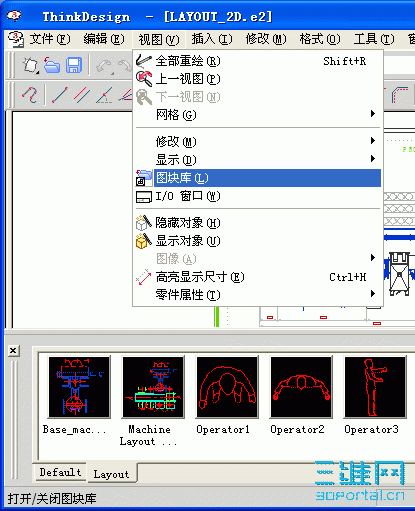Select the two-point line tool

[x=60, y=95]
